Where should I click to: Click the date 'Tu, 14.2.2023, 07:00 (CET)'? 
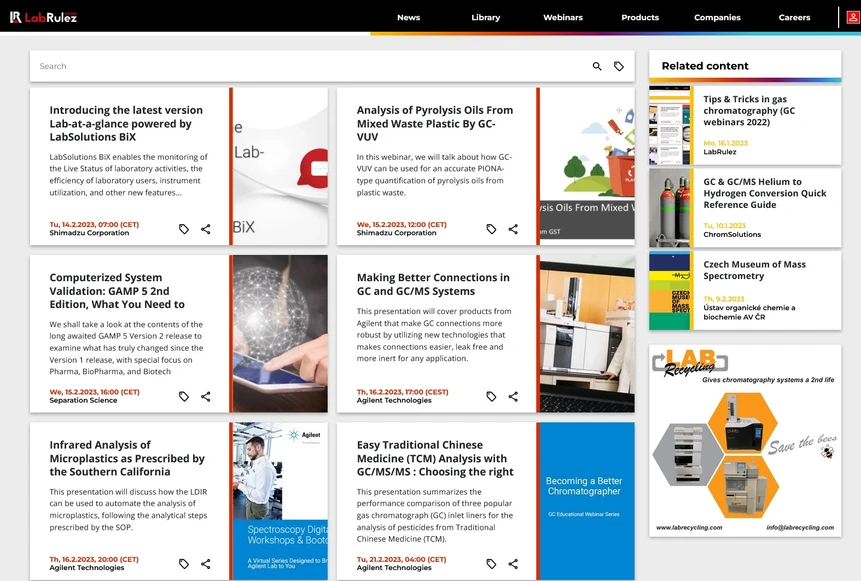pyautogui.click(x=94, y=225)
